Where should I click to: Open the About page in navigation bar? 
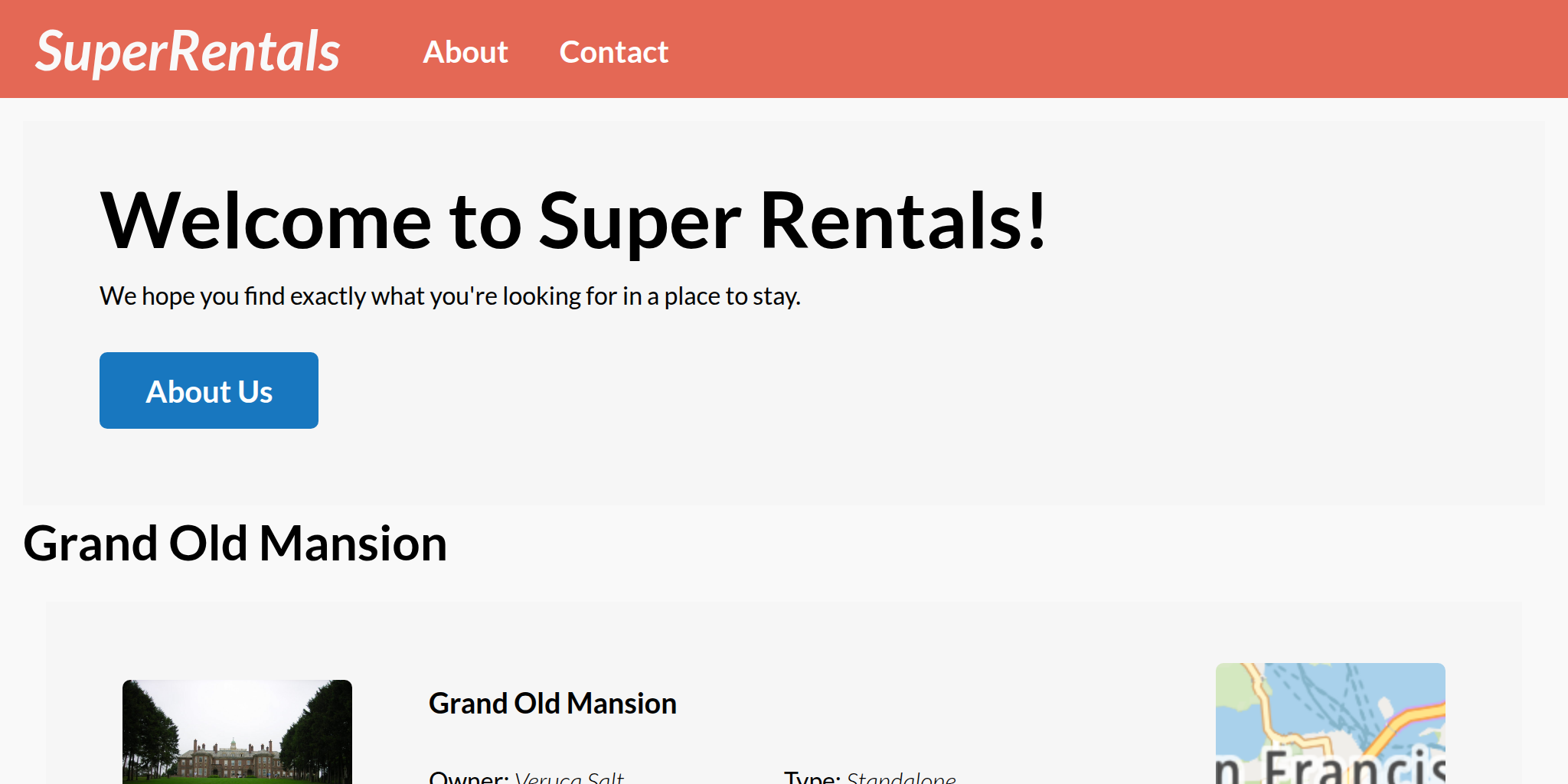click(x=465, y=52)
